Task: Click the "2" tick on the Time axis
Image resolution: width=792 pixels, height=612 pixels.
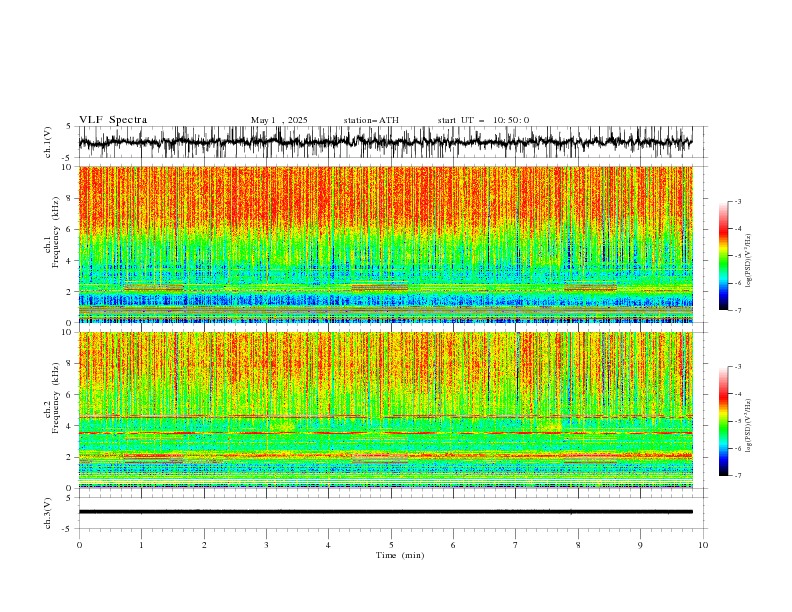Action: click(x=204, y=545)
